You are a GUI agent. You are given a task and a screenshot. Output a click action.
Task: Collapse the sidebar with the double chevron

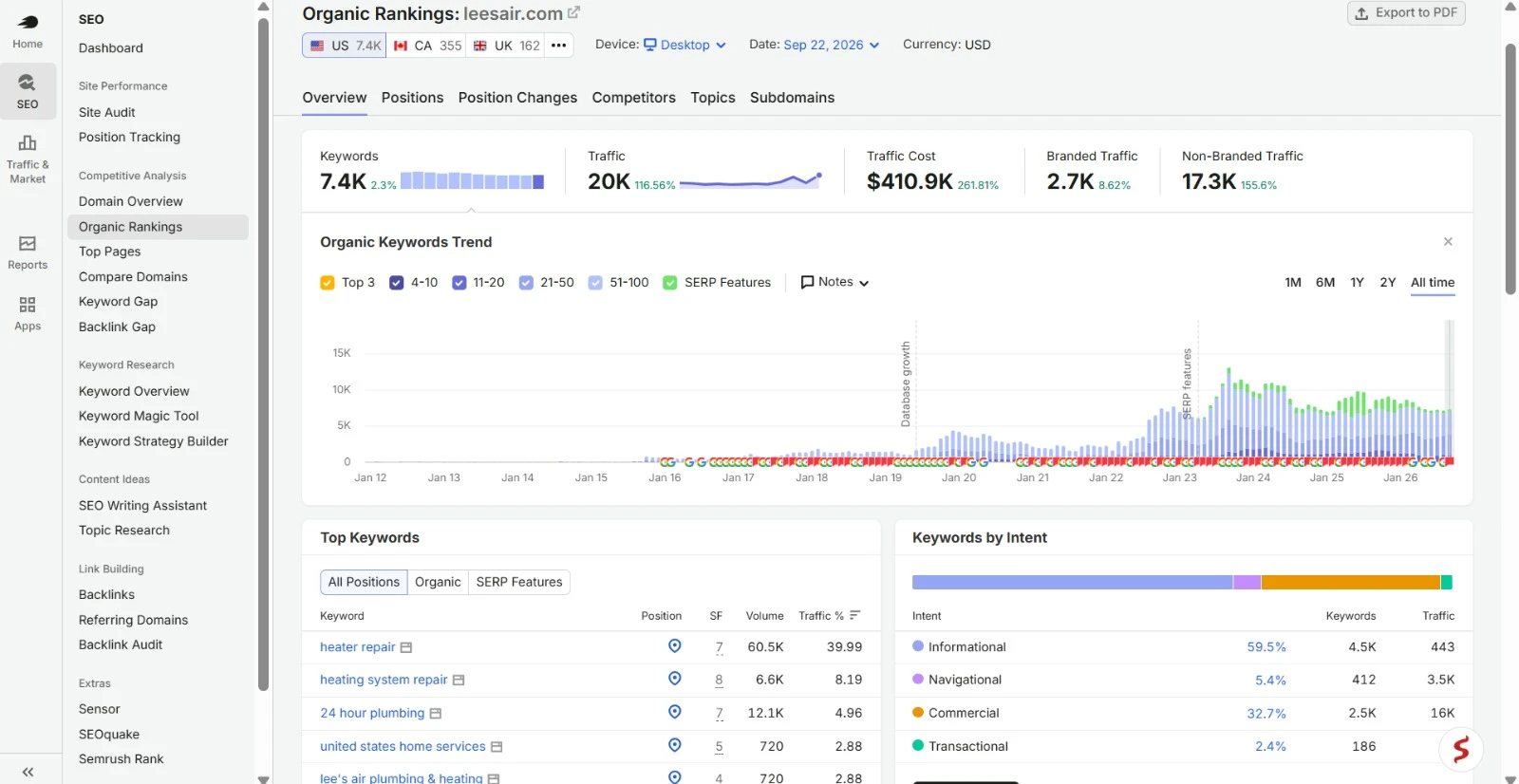coord(28,772)
